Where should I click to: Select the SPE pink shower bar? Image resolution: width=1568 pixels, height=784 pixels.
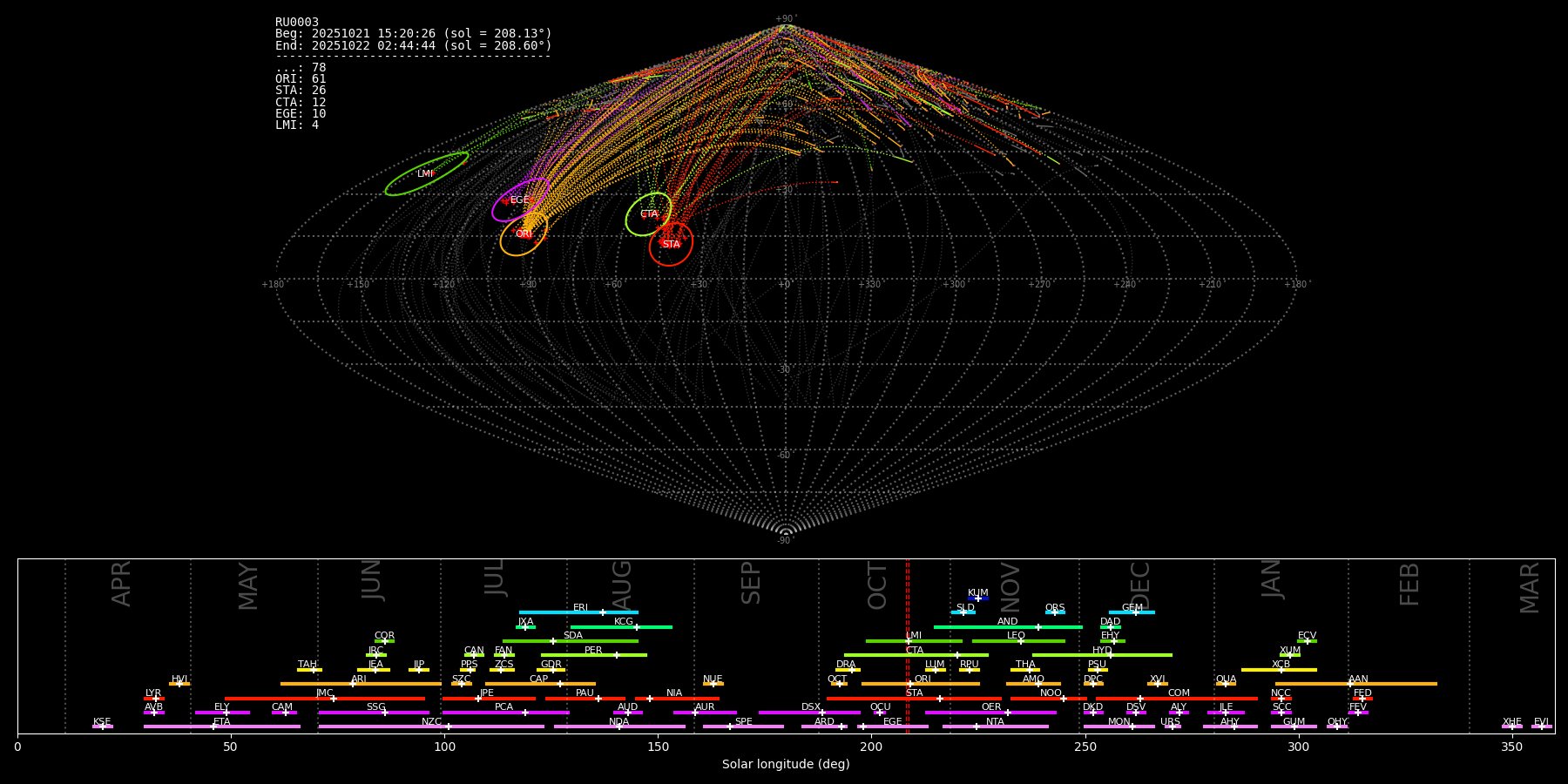(x=743, y=727)
